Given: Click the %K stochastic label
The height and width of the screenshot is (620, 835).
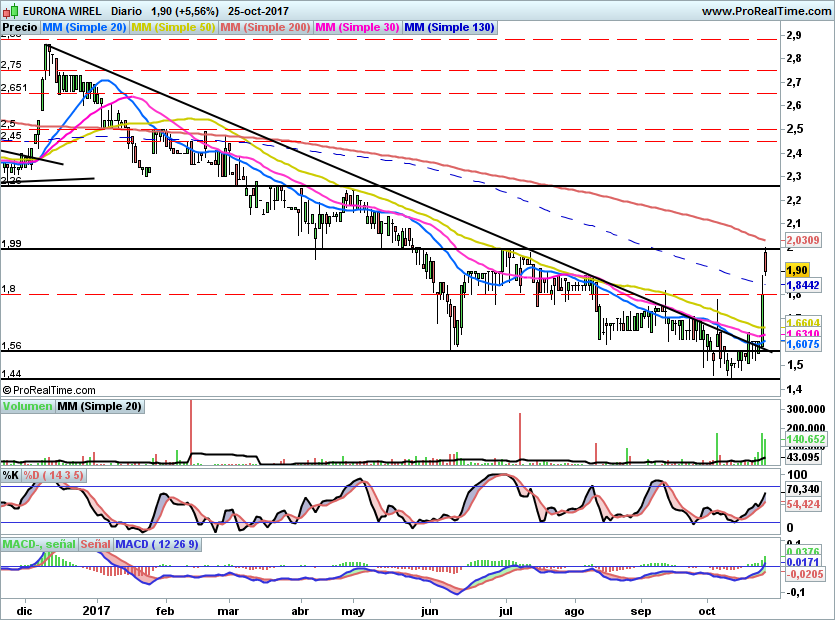Looking at the screenshot, I should coord(11,475).
